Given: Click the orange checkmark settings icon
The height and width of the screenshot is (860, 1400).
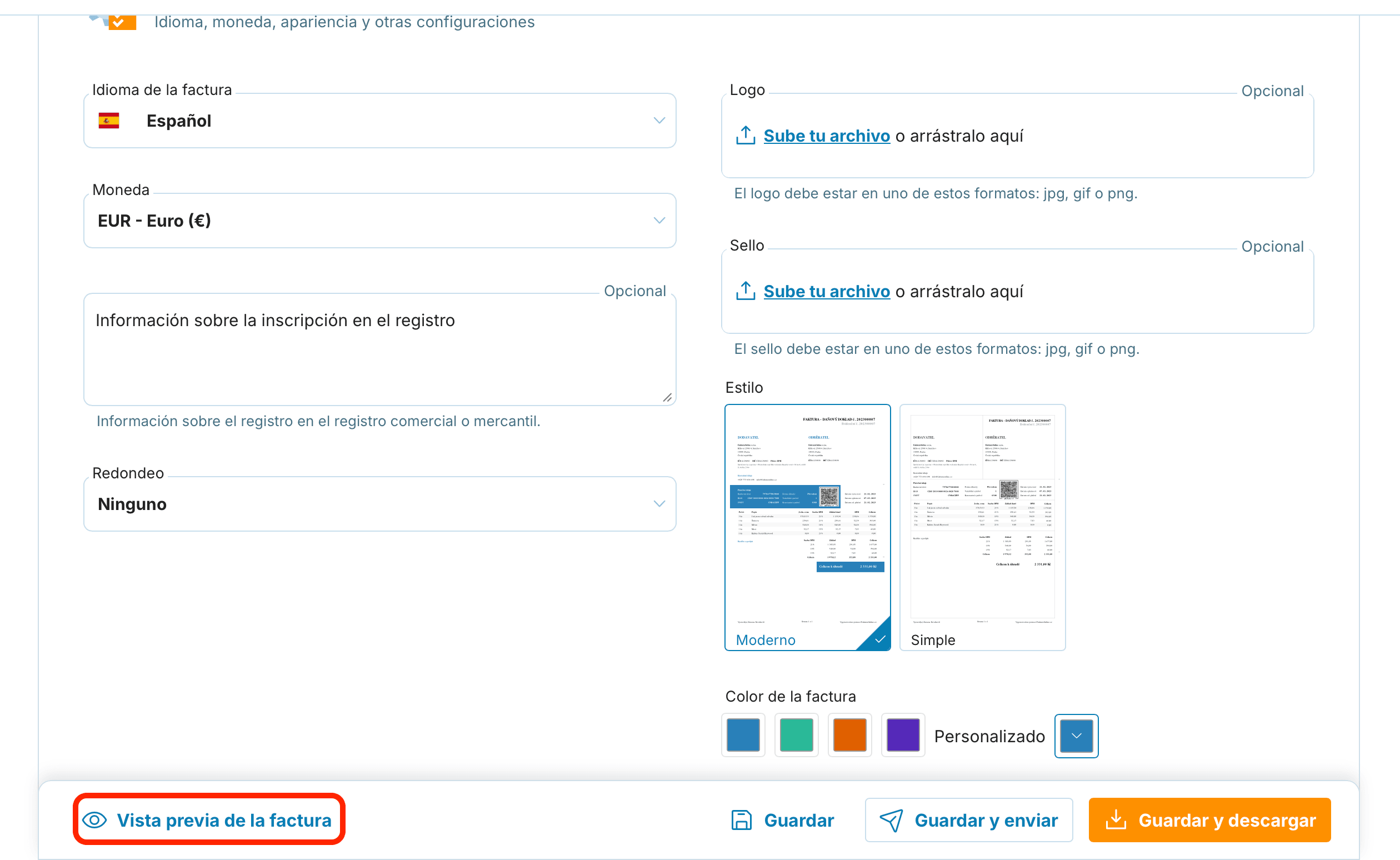Looking at the screenshot, I should [x=122, y=22].
